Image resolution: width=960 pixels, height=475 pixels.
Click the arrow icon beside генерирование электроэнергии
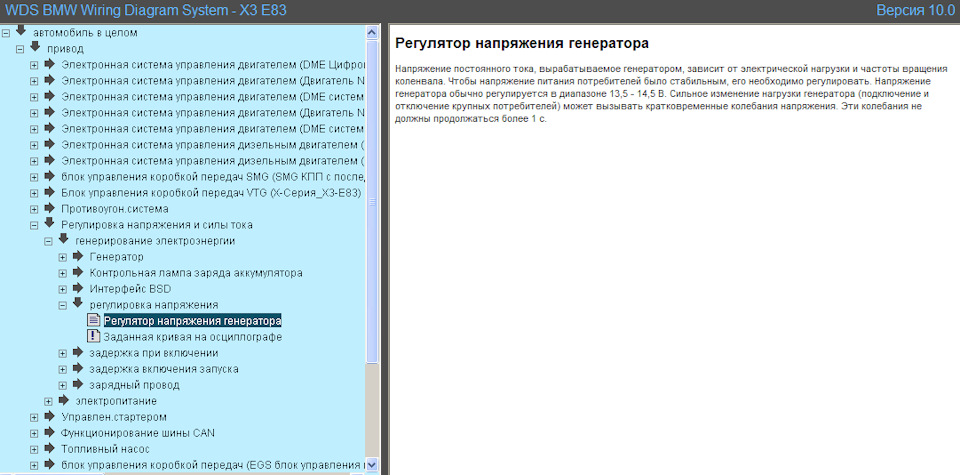(x=64, y=239)
